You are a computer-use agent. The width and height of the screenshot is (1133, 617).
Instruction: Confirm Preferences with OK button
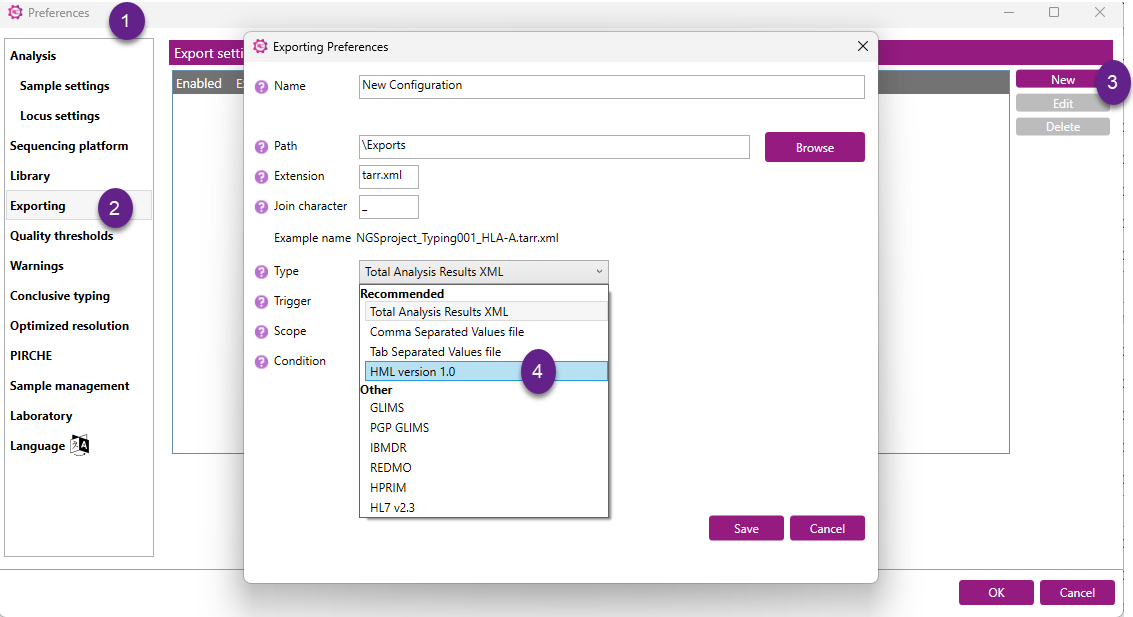996,592
